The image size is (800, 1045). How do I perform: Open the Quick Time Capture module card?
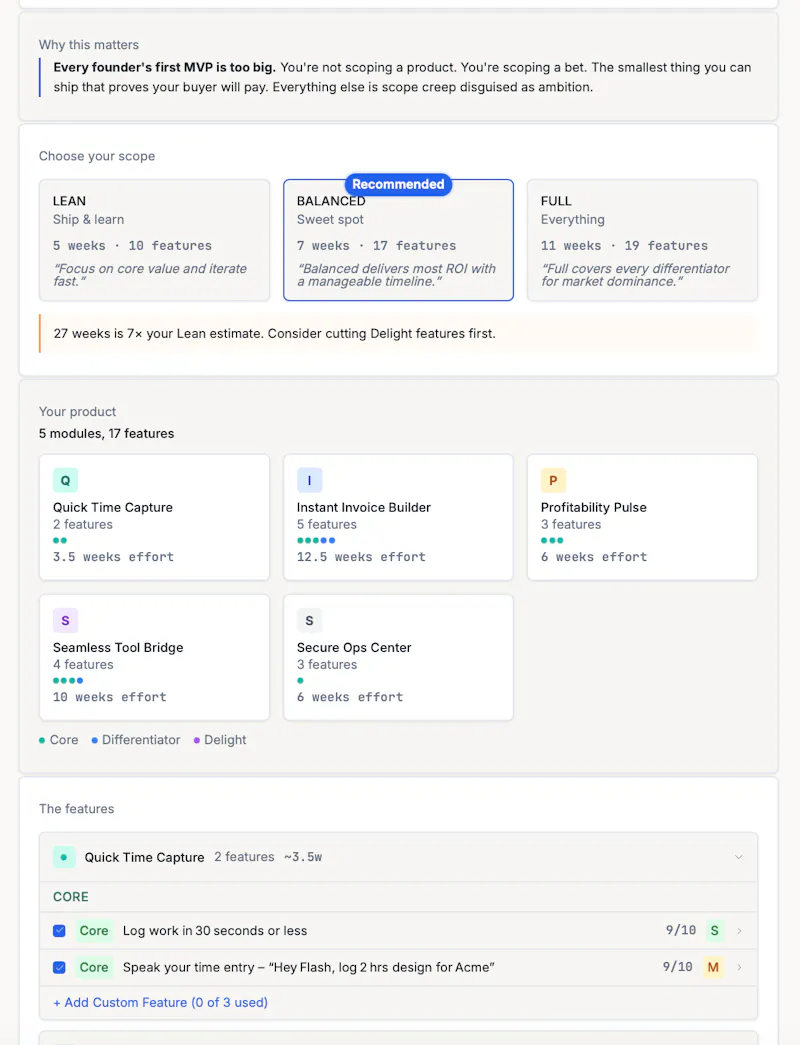coord(154,517)
